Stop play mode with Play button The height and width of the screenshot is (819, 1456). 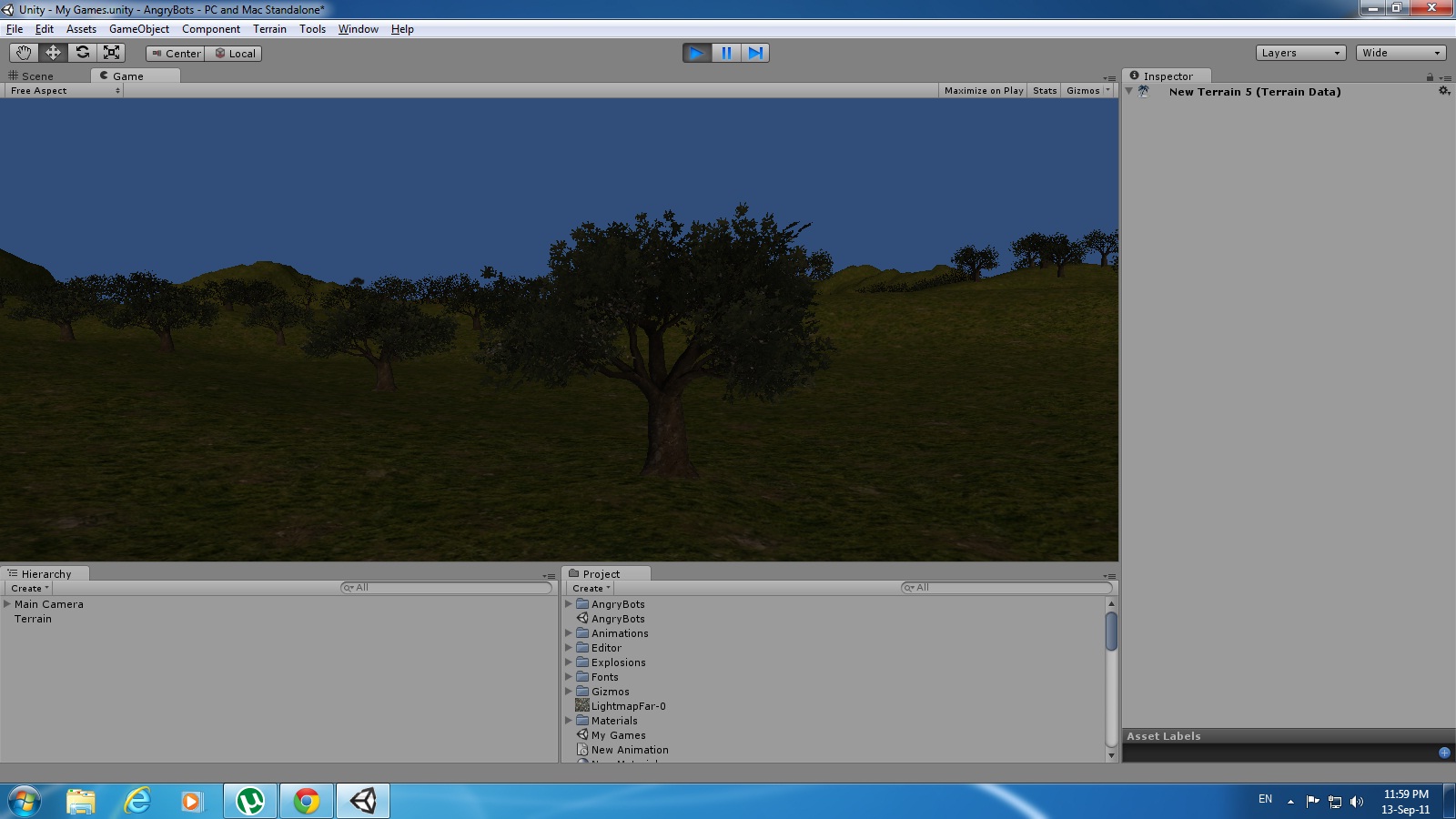(x=697, y=53)
